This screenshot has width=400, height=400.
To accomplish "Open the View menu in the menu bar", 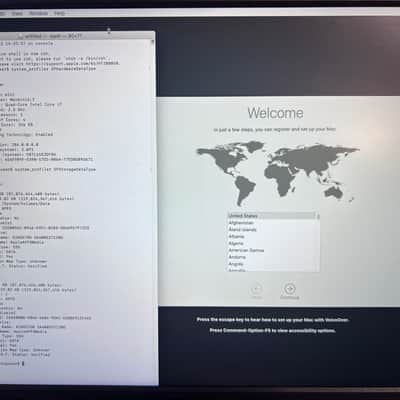I will [x=17, y=13].
